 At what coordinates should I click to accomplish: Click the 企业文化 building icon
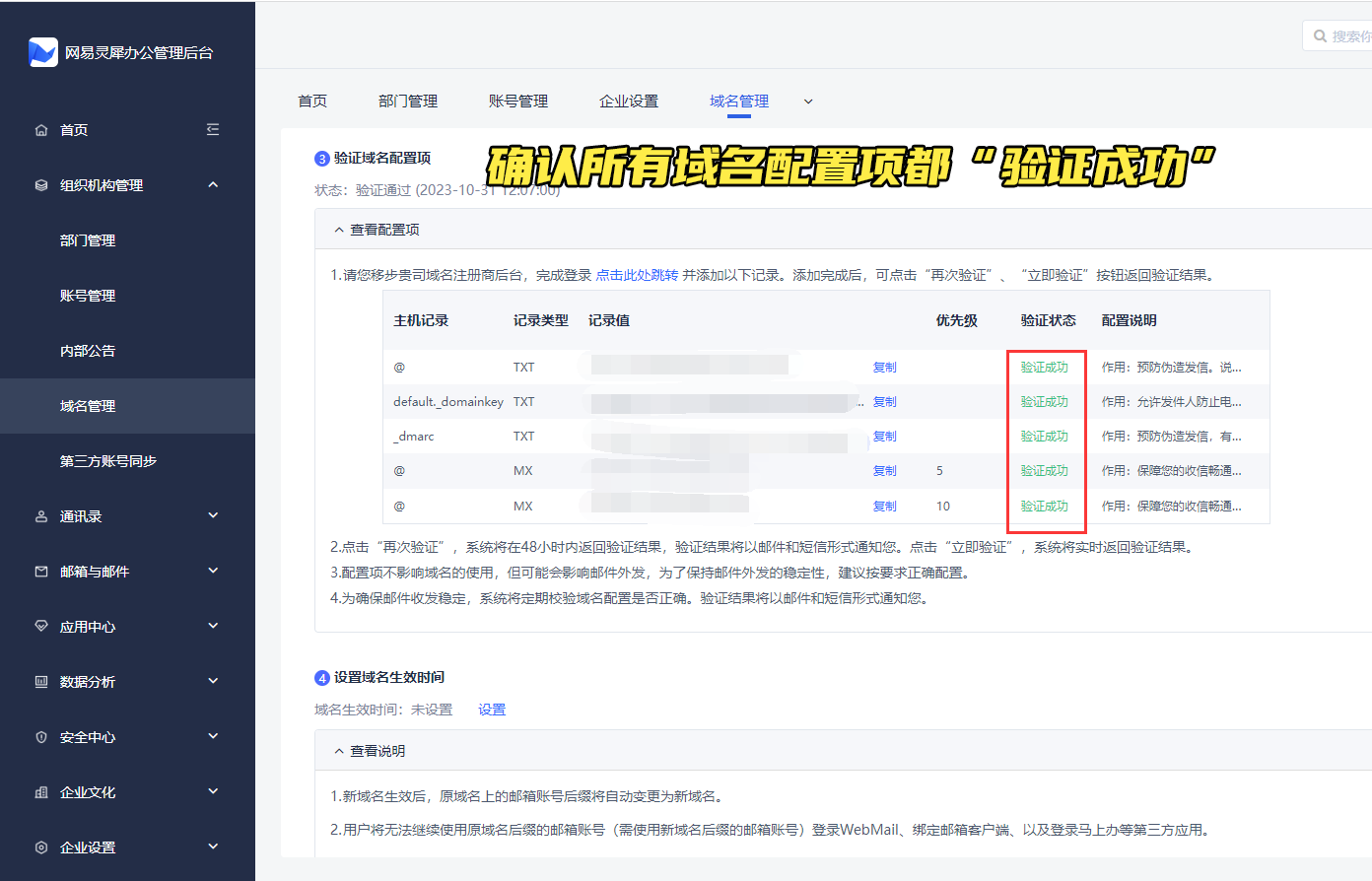pos(41,792)
